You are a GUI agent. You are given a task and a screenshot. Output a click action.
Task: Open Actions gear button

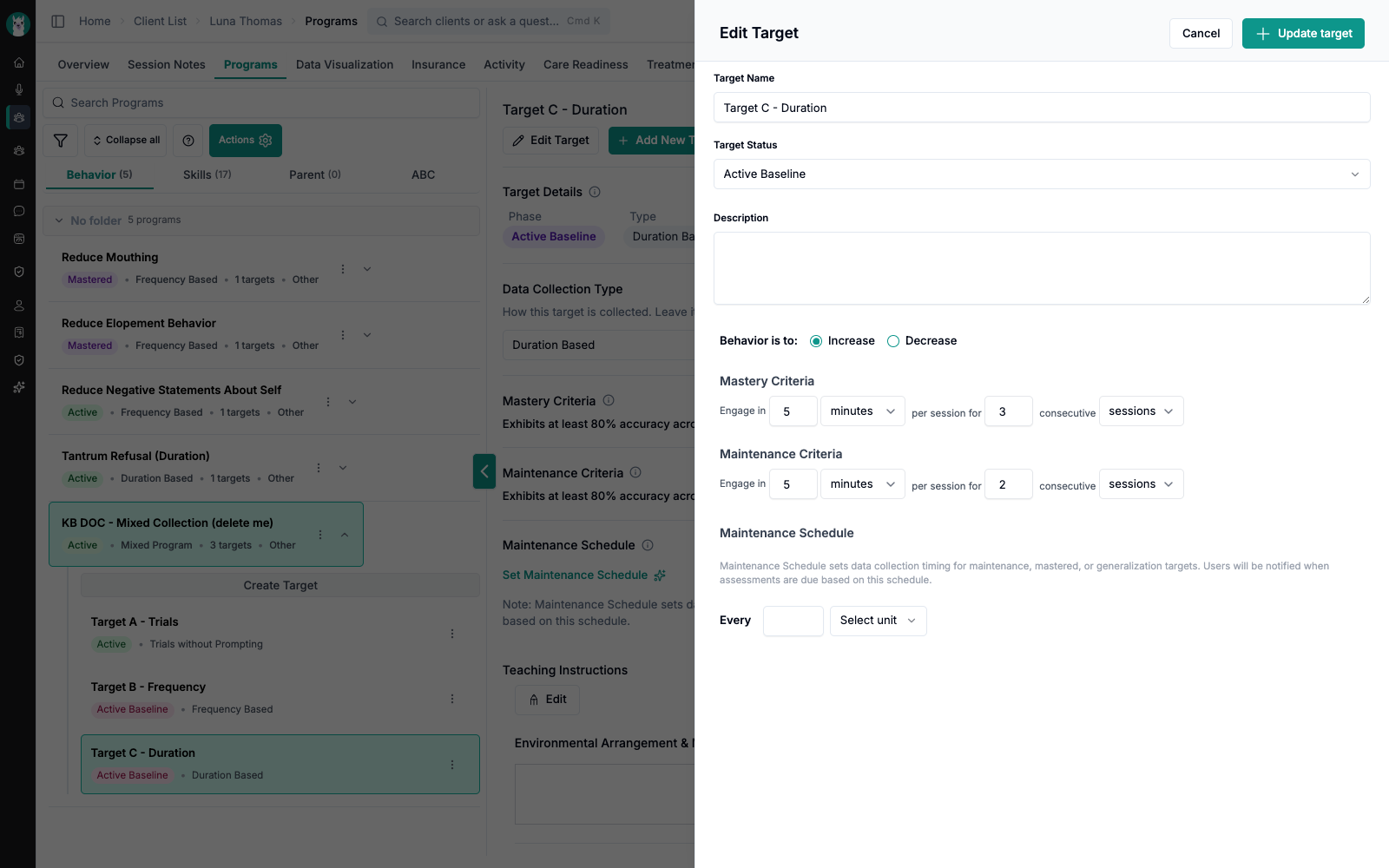[246, 141]
